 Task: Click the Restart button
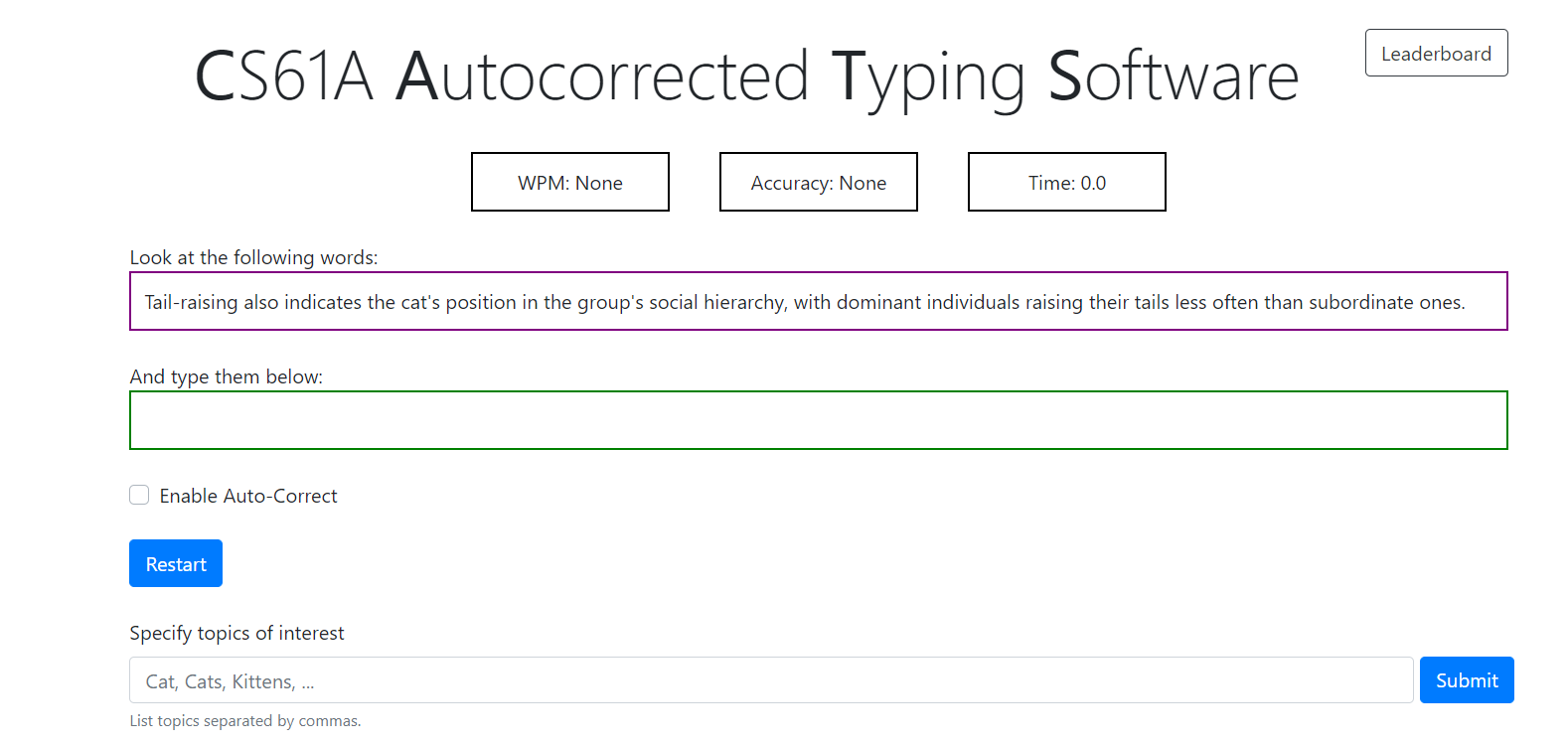point(176,564)
